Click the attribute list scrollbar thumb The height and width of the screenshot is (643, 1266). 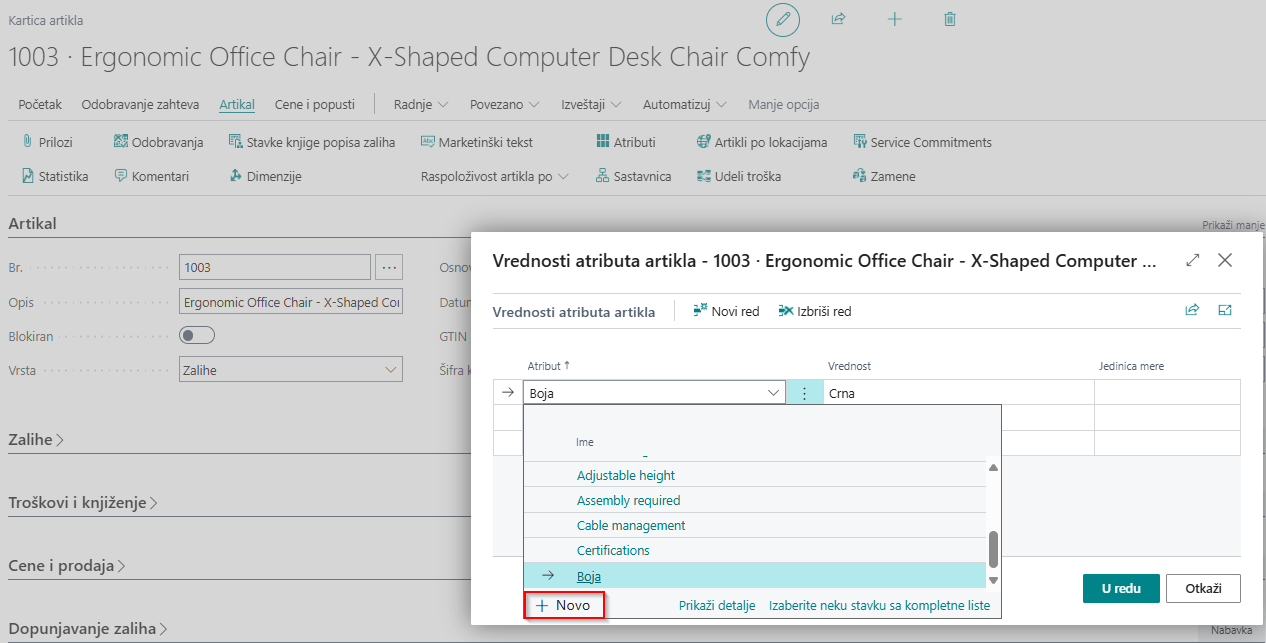(993, 548)
